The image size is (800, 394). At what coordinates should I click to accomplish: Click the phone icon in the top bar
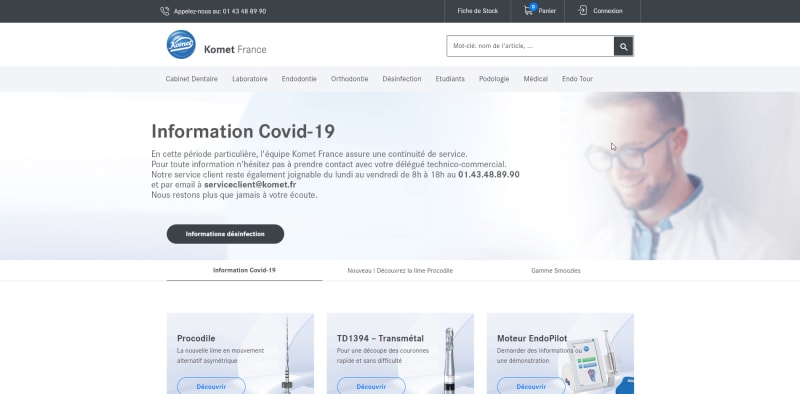pyautogui.click(x=164, y=11)
